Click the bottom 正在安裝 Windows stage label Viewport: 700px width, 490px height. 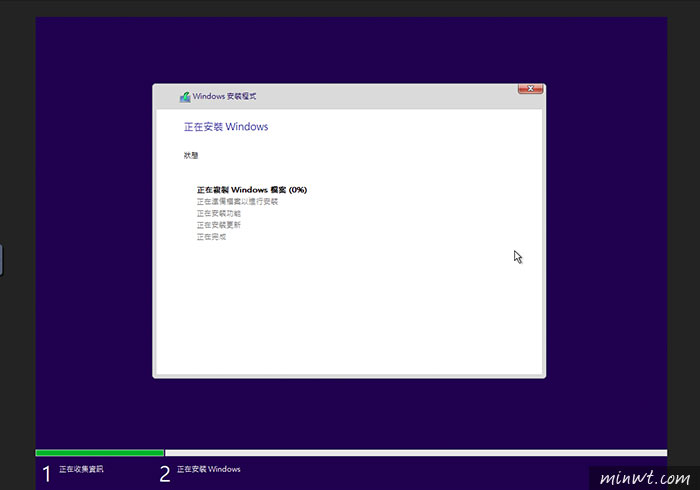208,469
